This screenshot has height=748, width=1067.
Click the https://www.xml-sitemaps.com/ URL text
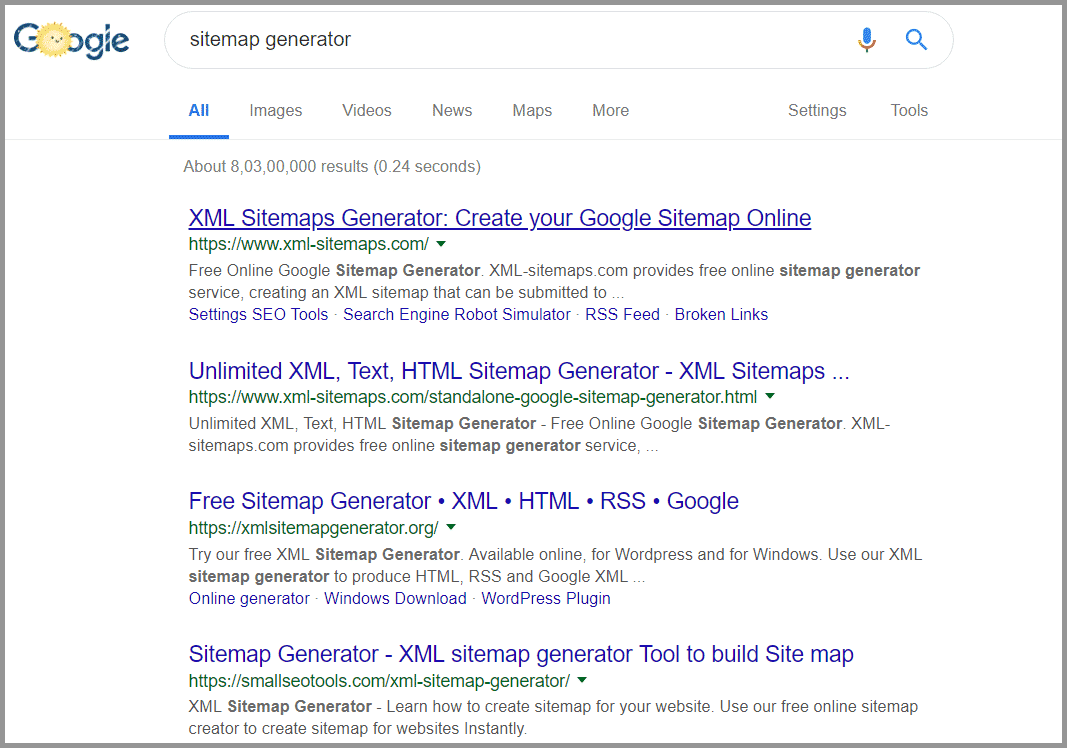(308, 244)
